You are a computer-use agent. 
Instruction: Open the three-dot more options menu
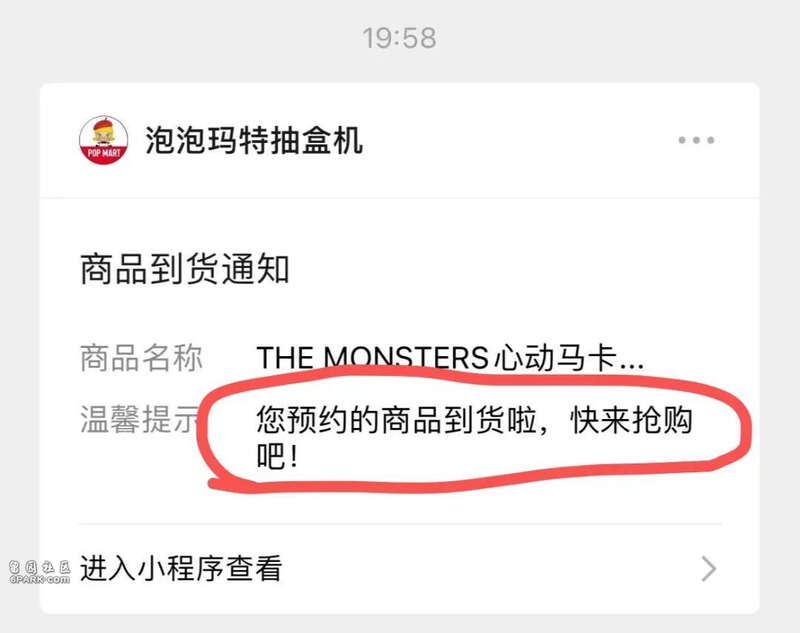(x=696, y=140)
